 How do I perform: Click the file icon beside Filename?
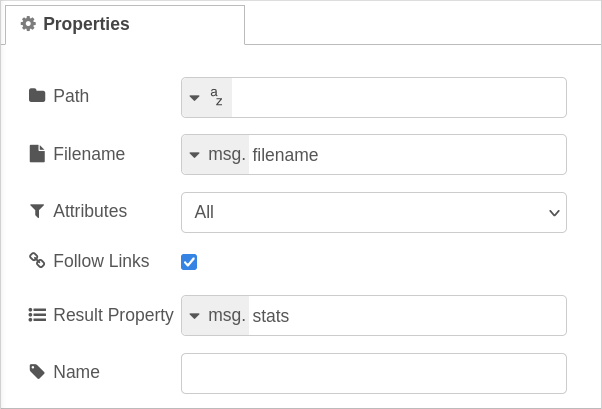pyautogui.click(x=37, y=154)
